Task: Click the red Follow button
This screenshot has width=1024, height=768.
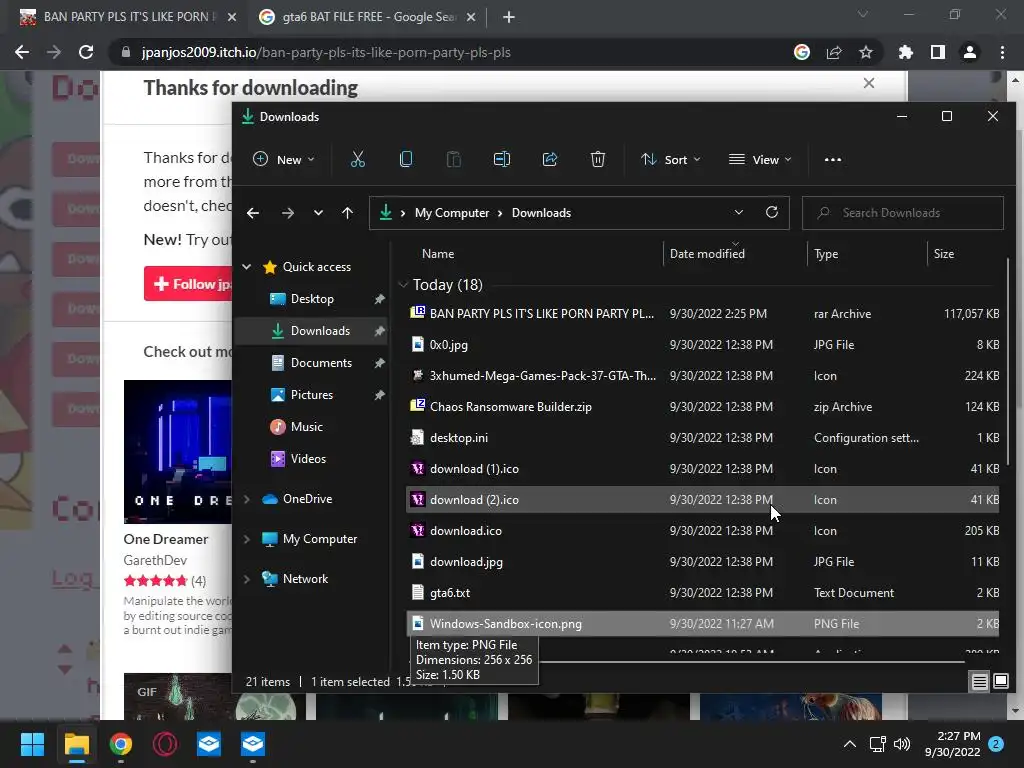Action: pyautogui.click(x=188, y=284)
